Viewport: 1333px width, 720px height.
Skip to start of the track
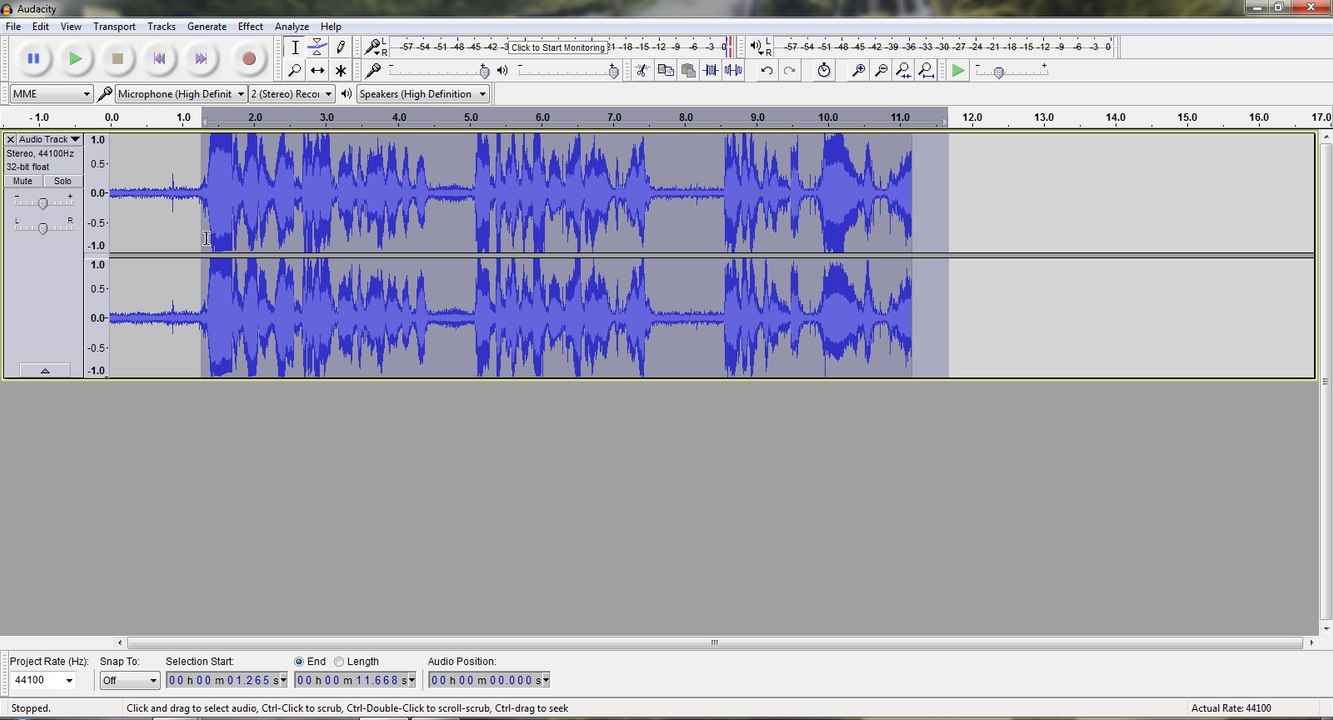tap(159, 59)
